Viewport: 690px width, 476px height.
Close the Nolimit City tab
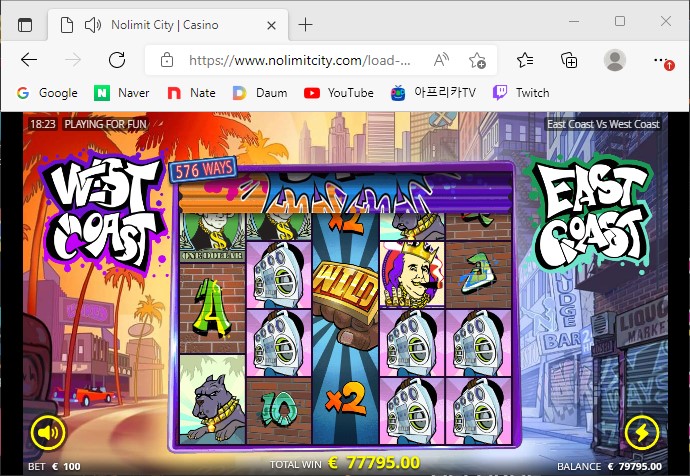click(272, 26)
